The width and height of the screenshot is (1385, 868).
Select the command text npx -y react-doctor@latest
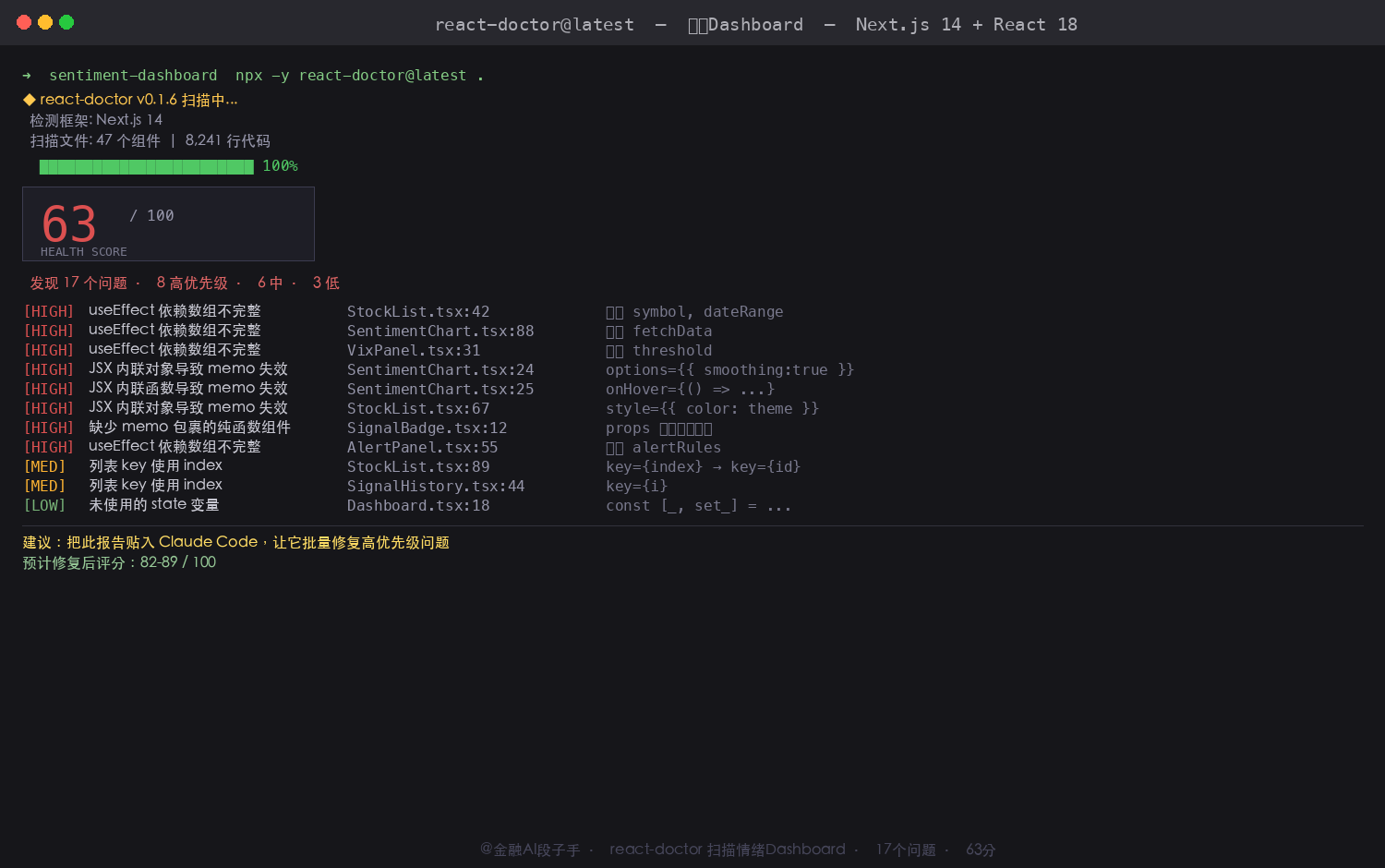tap(351, 76)
